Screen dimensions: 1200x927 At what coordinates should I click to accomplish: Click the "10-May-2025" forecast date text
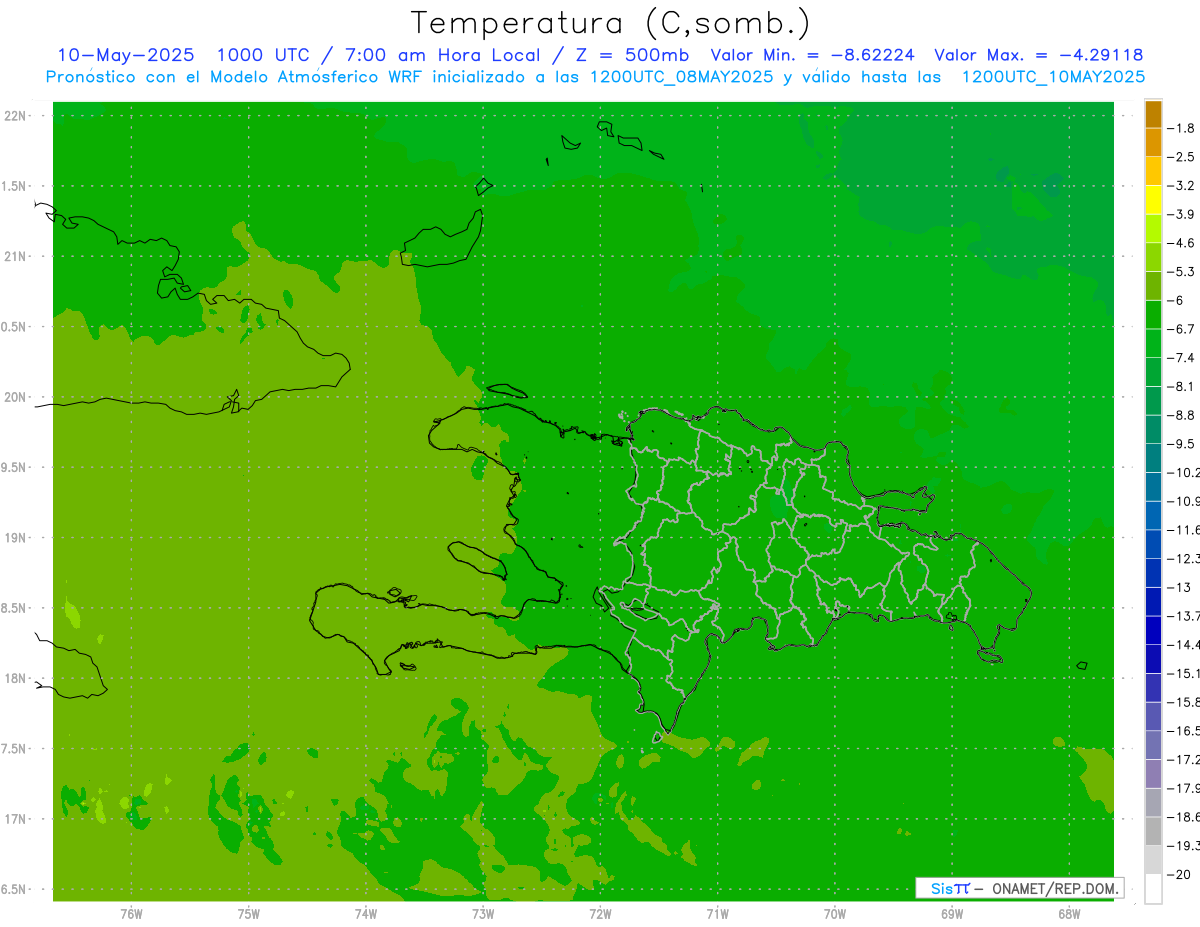[x=126, y=55]
